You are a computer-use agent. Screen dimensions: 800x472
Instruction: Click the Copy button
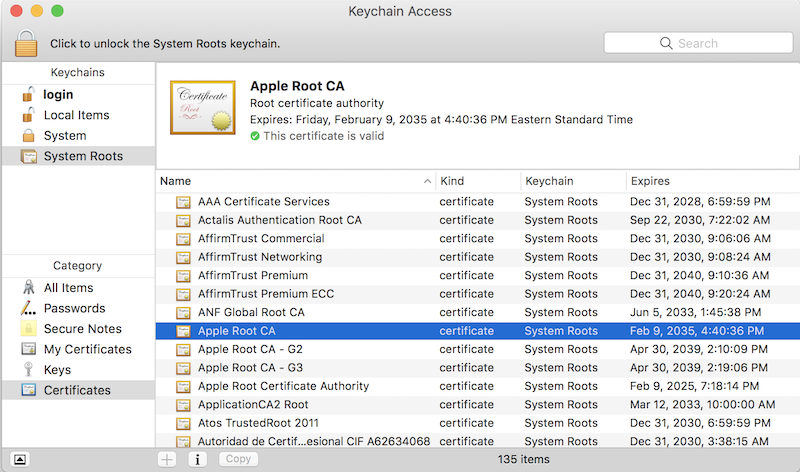pyautogui.click(x=238, y=459)
